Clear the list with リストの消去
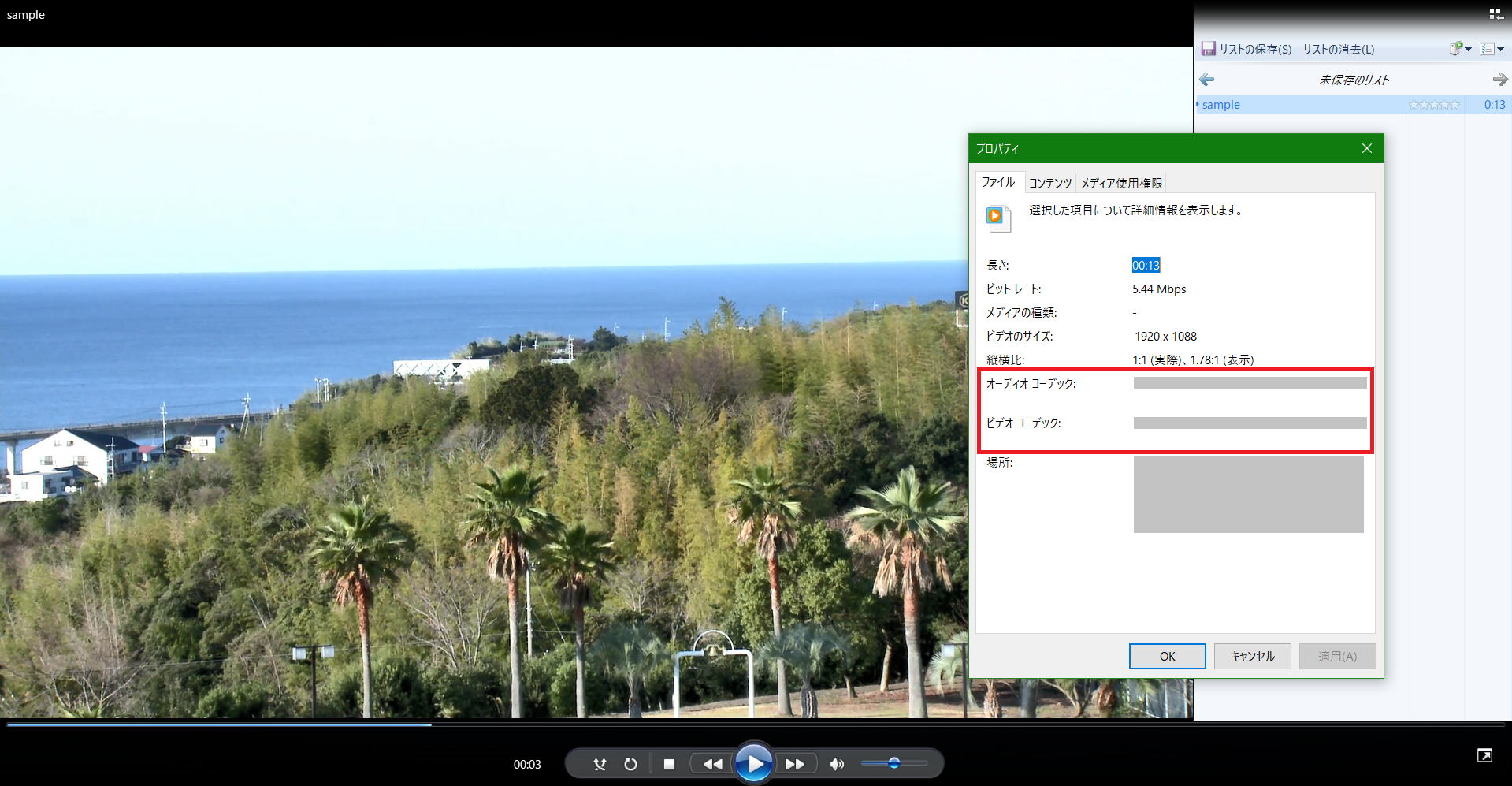Screen dimensions: 1512x786 1338,49
